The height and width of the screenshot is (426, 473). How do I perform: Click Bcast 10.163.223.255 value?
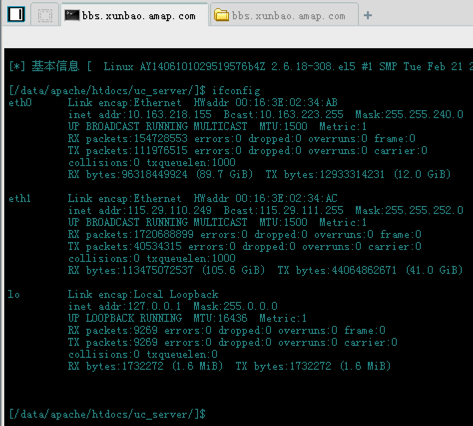click(301, 114)
